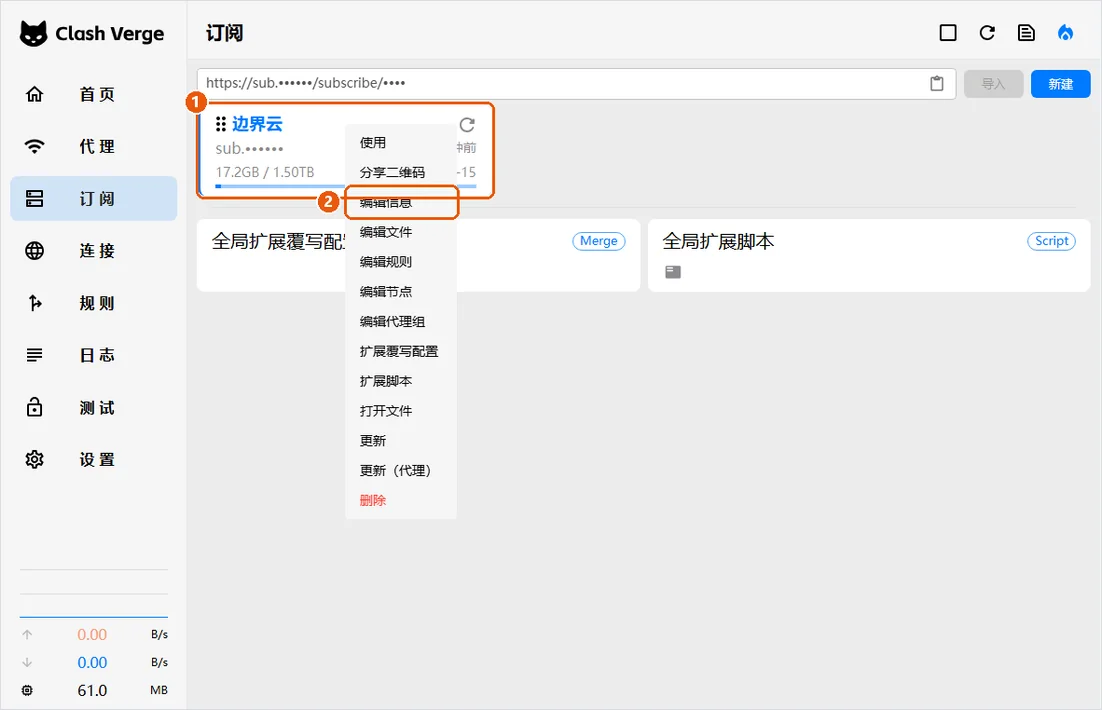Open the 首页 home page
This screenshot has height=710, width=1102.
(x=93, y=94)
